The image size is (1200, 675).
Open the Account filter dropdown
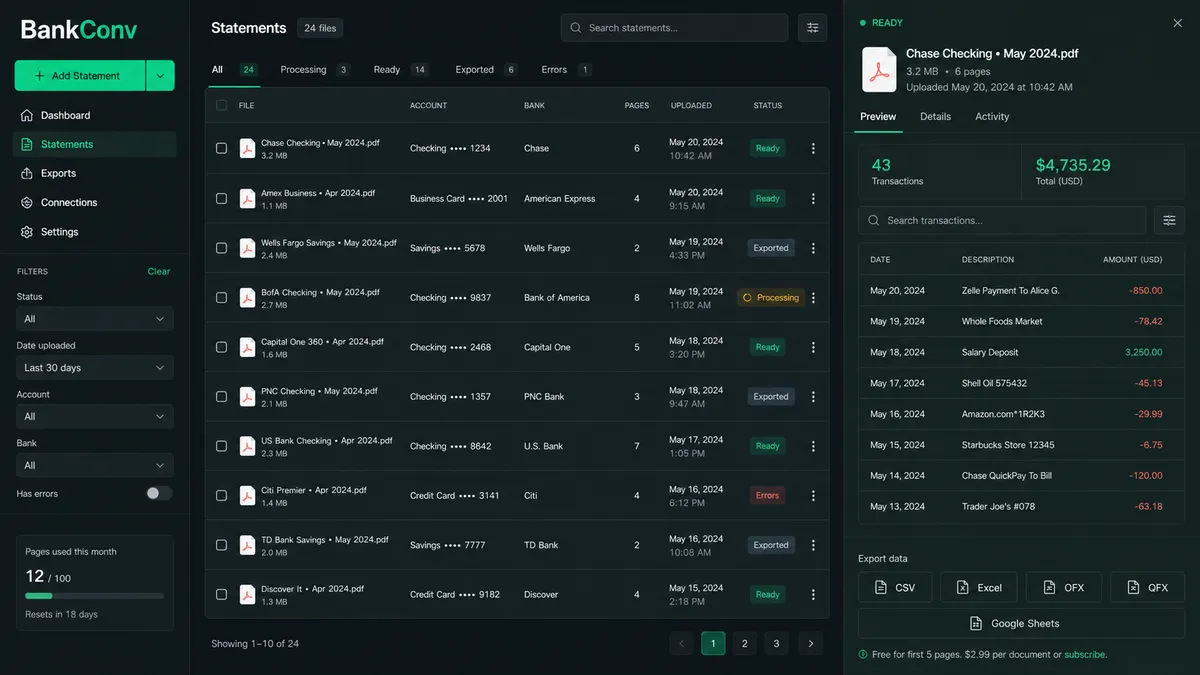pyautogui.click(x=95, y=416)
